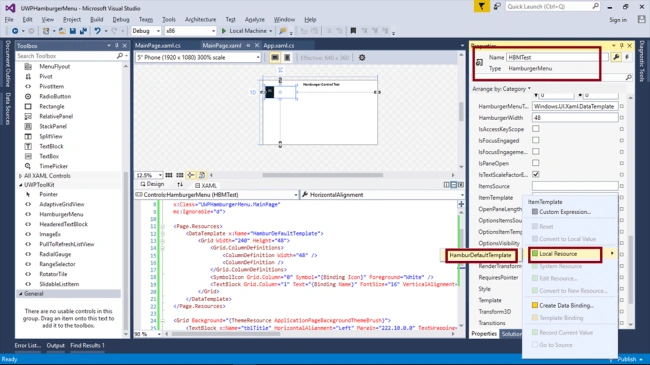Click the bookmark toolbar icon
The height and width of the screenshot is (365, 650).
[x=353, y=31]
